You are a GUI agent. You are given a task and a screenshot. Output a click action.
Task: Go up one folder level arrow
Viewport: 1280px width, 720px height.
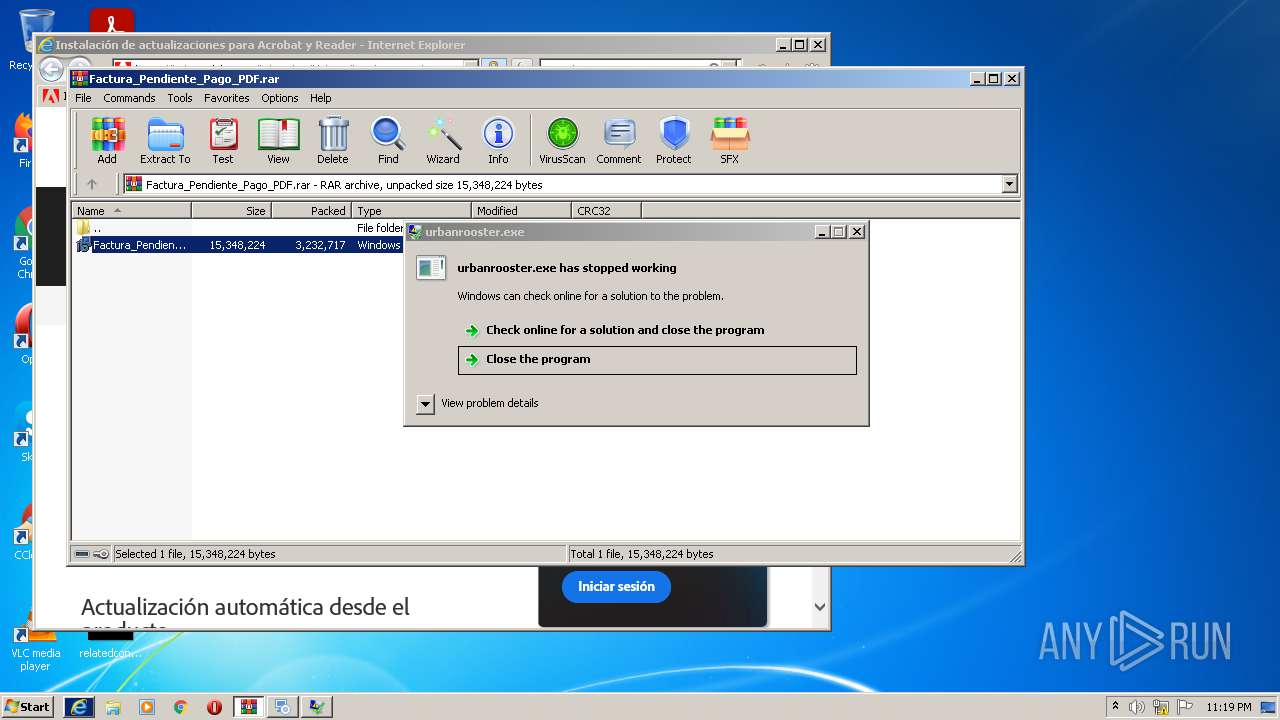pyautogui.click(x=92, y=184)
